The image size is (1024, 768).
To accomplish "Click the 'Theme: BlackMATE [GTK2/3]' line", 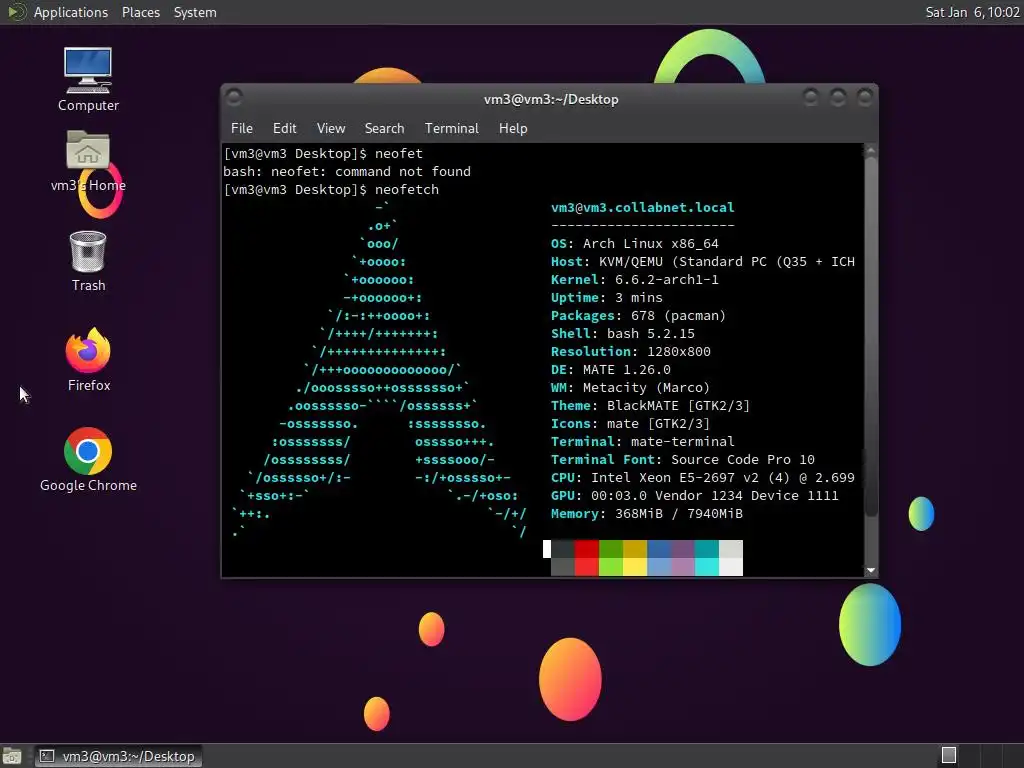I will [x=650, y=406].
